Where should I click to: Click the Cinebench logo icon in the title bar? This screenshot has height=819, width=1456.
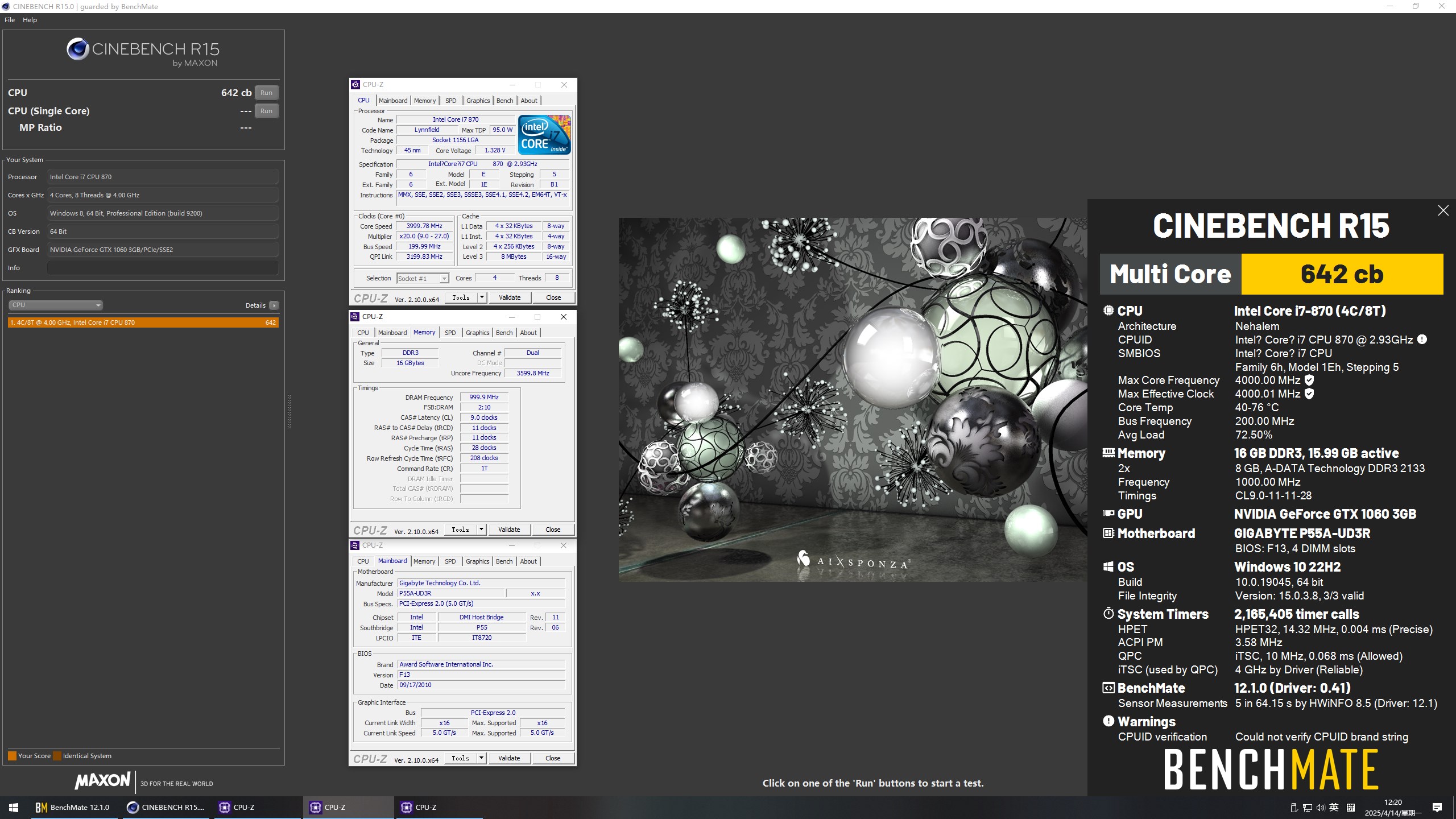point(6,6)
